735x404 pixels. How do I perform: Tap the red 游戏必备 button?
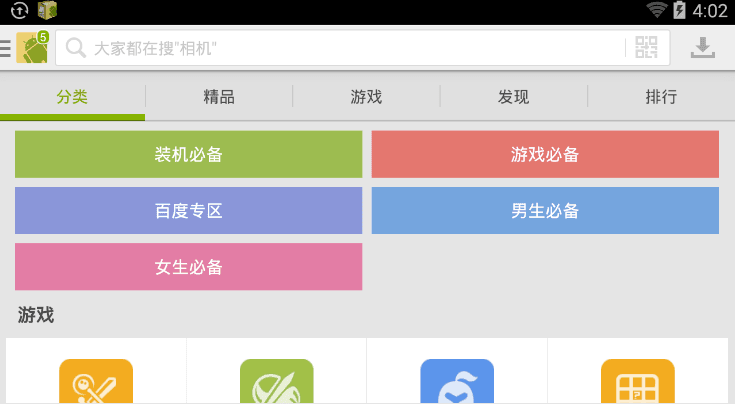[545, 155]
